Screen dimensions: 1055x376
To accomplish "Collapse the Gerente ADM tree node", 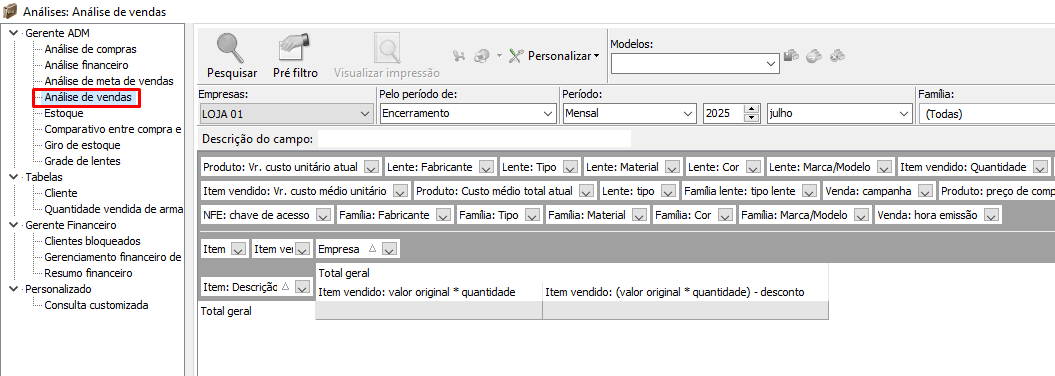I will click(x=14, y=33).
